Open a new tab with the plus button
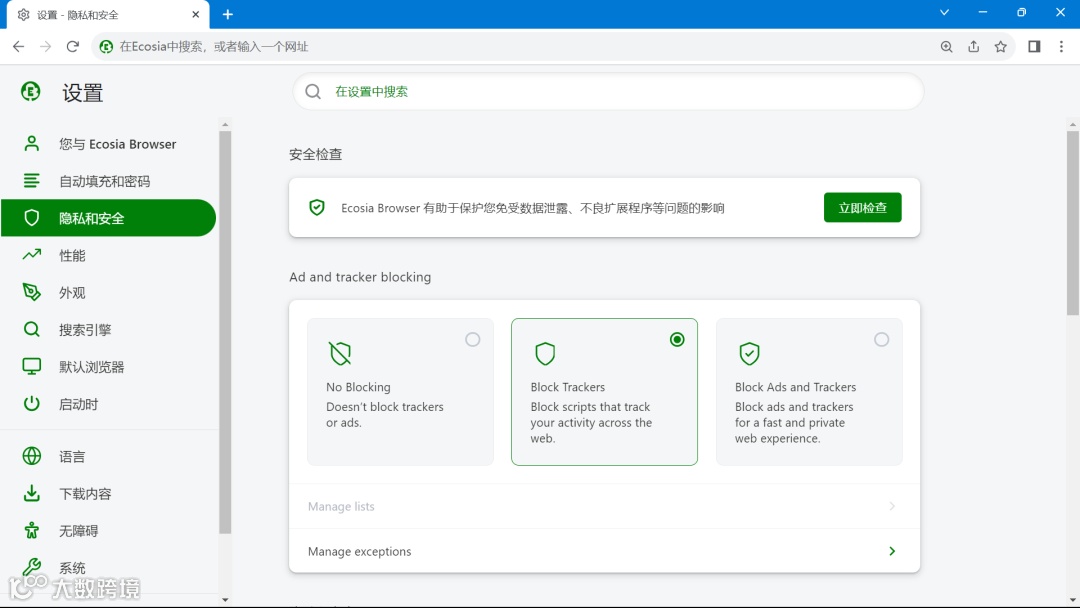This screenshot has height=608, width=1080. tap(228, 14)
